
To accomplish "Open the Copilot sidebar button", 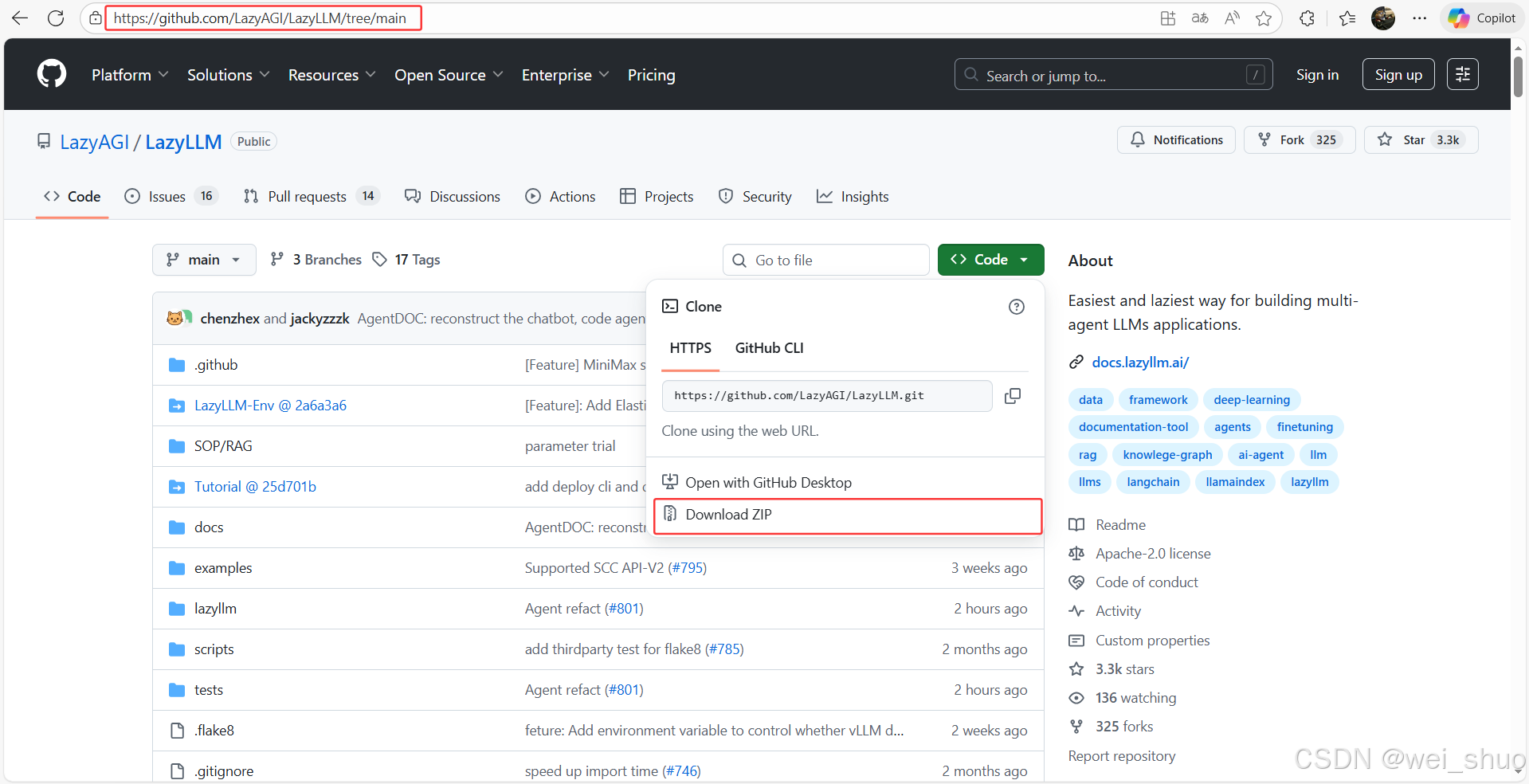I will click(1482, 18).
